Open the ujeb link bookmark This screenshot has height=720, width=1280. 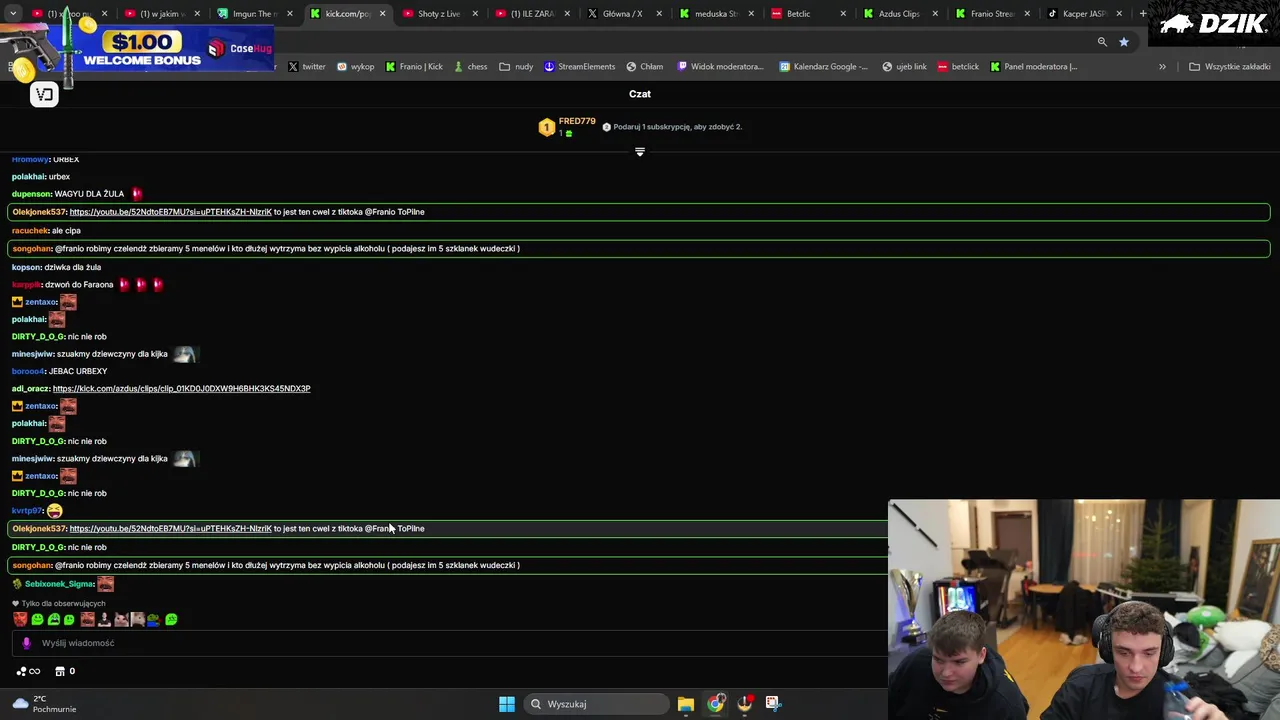click(x=904, y=67)
